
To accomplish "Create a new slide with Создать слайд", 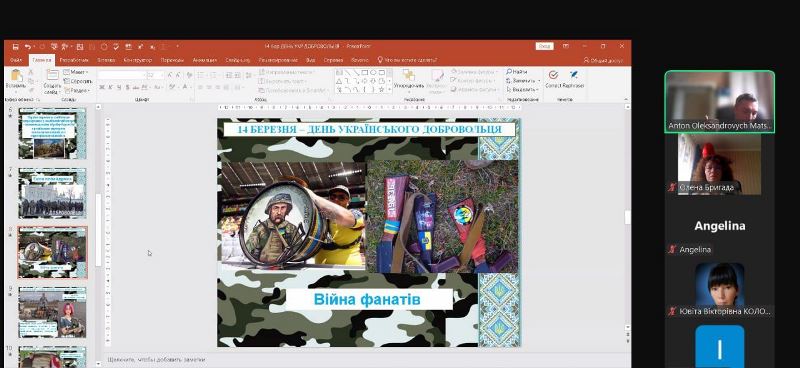I will click(x=52, y=82).
